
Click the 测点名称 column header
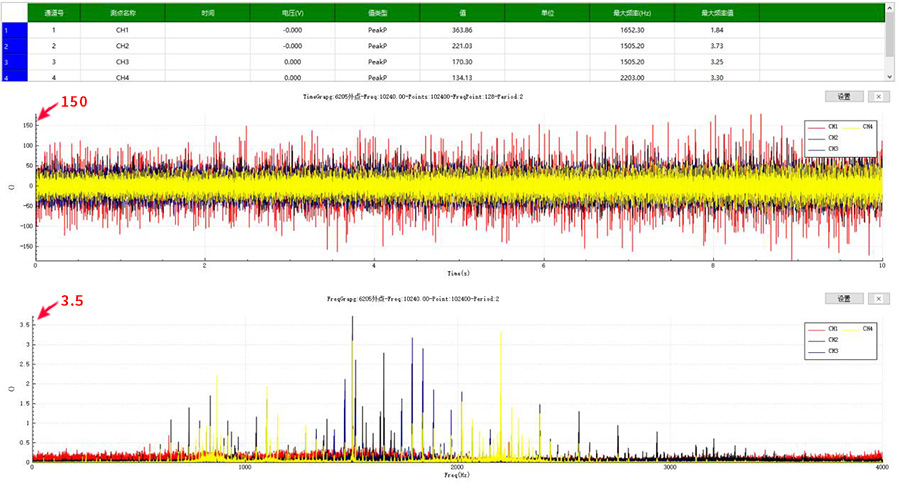point(122,14)
